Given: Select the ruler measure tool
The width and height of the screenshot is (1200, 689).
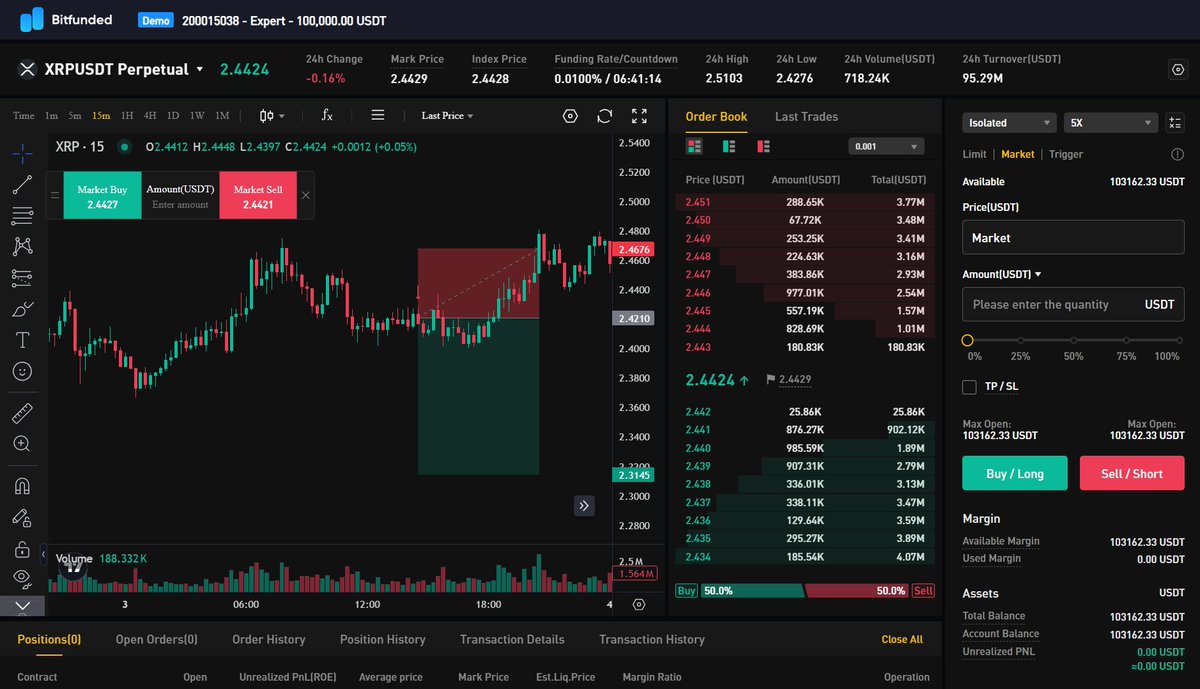Looking at the screenshot, I should [x=22, y=412].
